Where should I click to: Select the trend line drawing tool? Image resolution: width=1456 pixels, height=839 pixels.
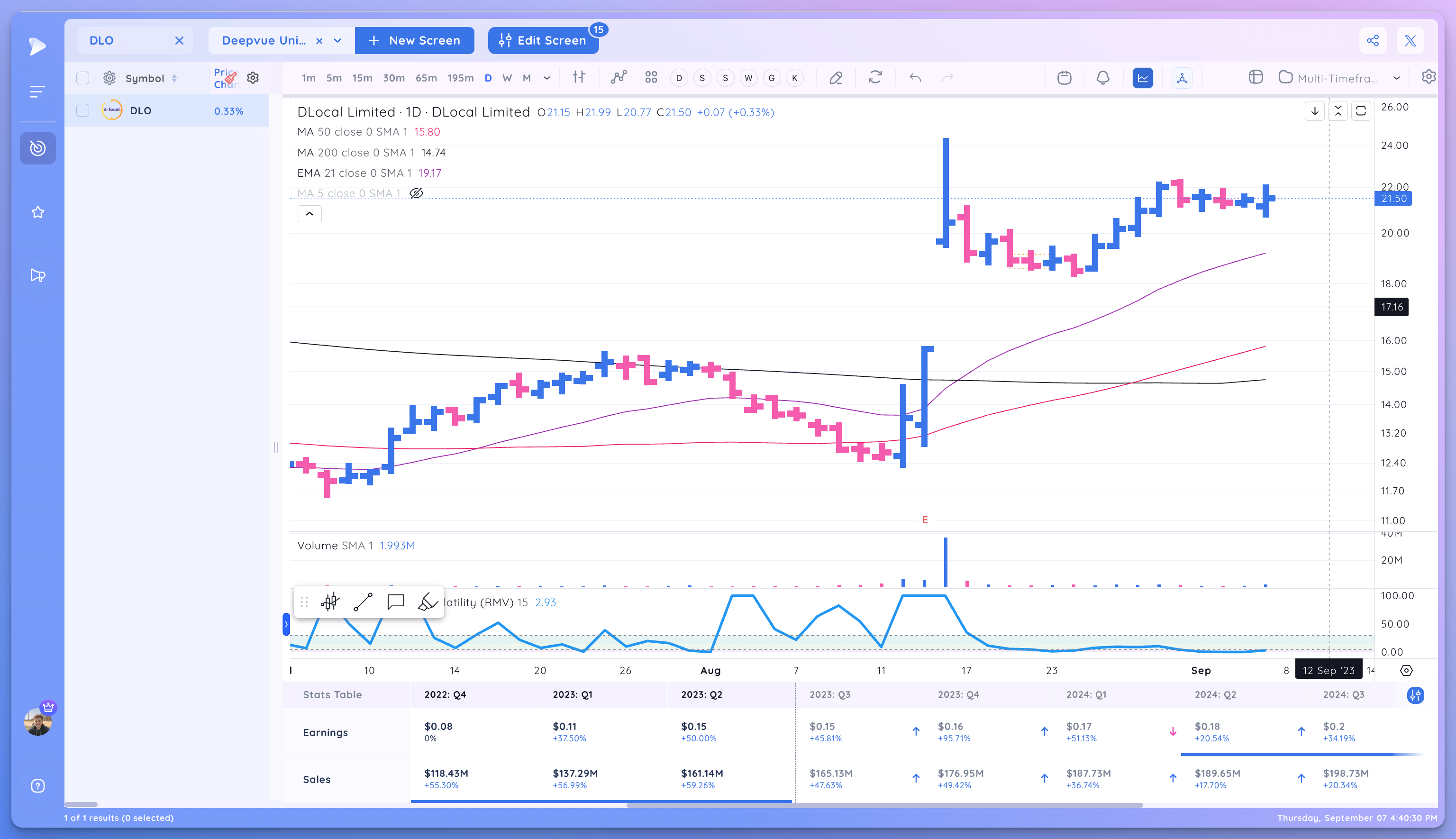coord(363,602)
